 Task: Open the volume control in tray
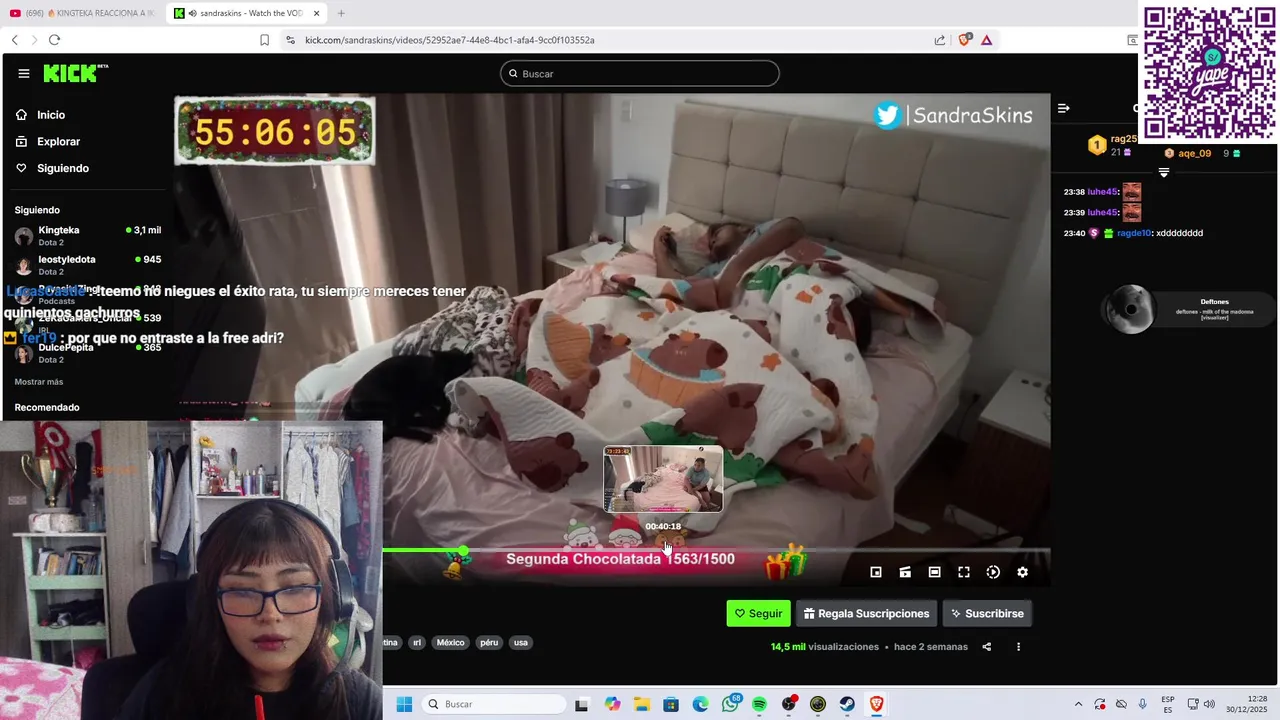pos(1209,704)
